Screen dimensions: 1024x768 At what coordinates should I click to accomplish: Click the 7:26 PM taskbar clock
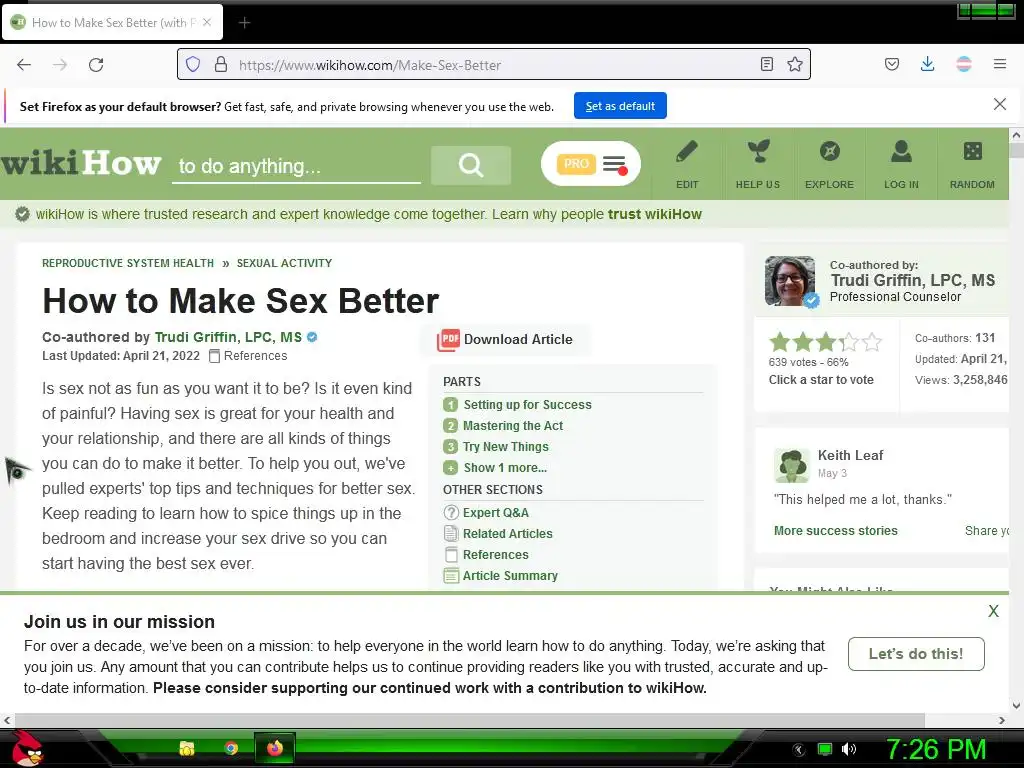tap(935, 750)
